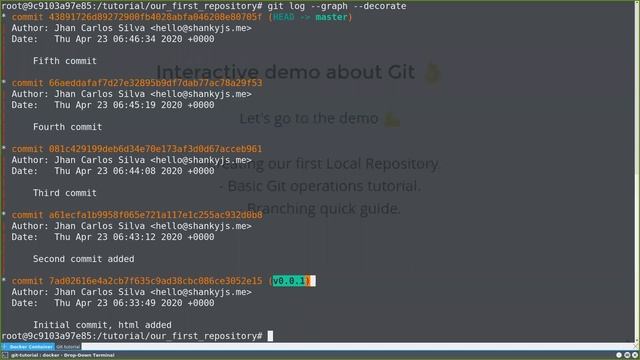Click commit hash starting with 081c4291
This screenshot has width=640, height=360.
(155, 149)
